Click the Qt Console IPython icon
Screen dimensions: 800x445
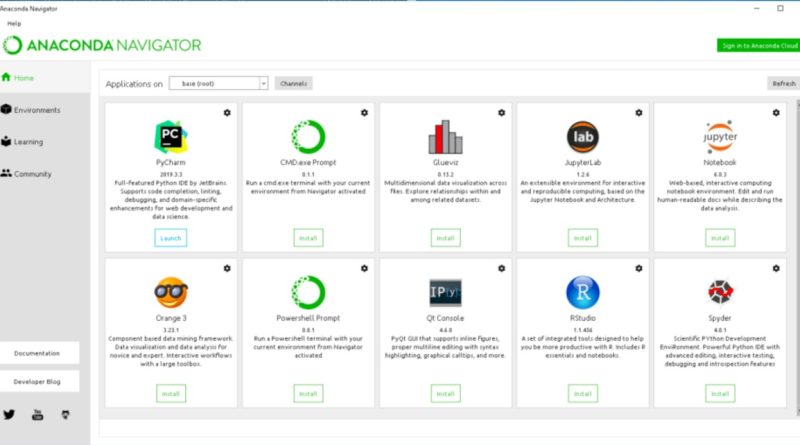coord(445,292)
